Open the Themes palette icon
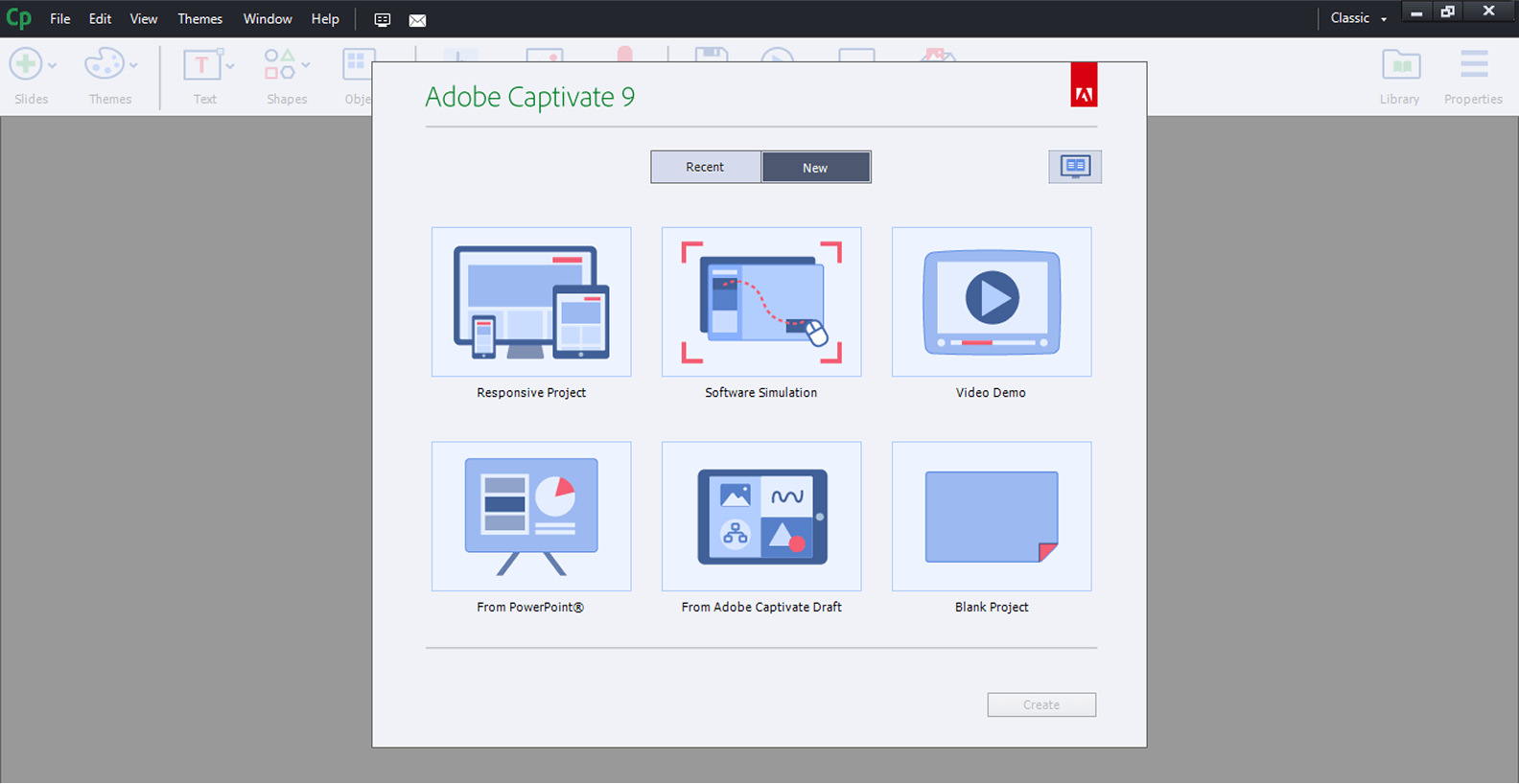This screenshot has height=784, width=1519. [x=105, y=64]
